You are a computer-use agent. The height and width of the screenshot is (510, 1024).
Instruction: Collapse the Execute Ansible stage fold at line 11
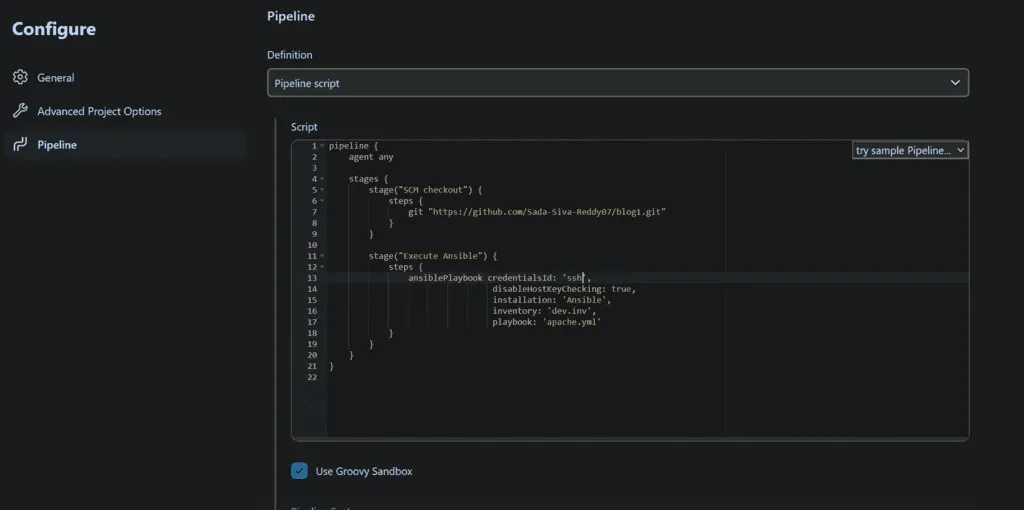click(322, 256)
